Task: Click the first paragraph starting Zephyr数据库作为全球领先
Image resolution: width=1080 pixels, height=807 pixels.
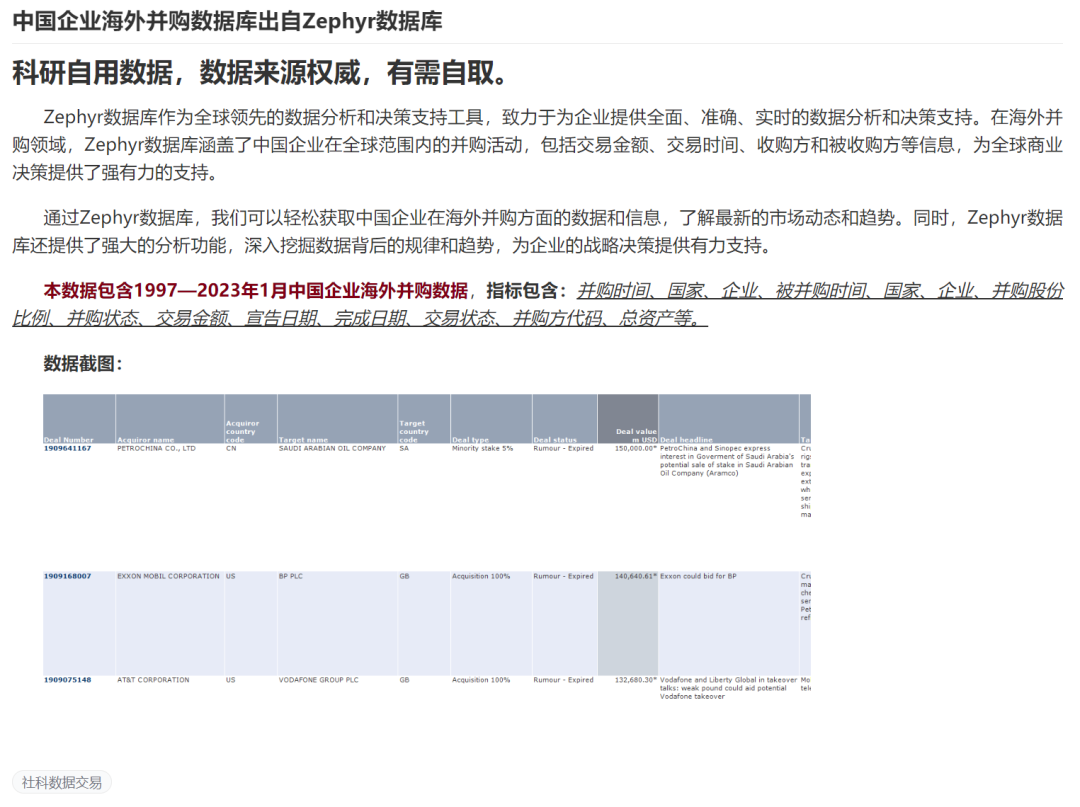Action: [538, 145]
